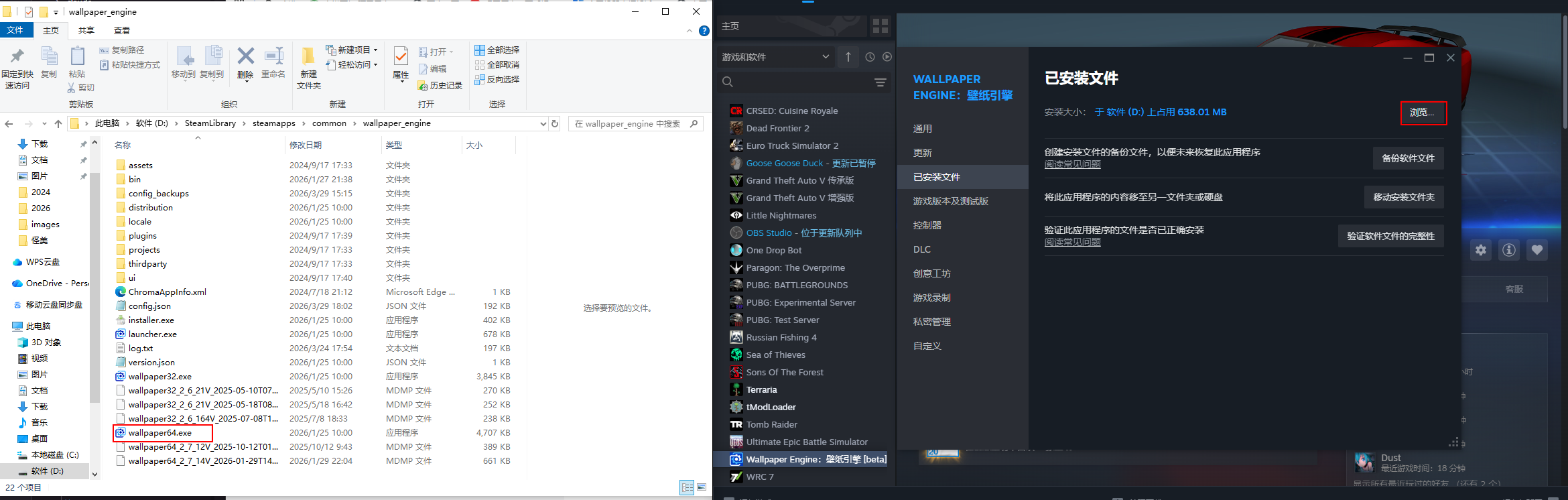
Task: Click the Properties (属性) icon in ribbon
Action: (x=401, y=63)
